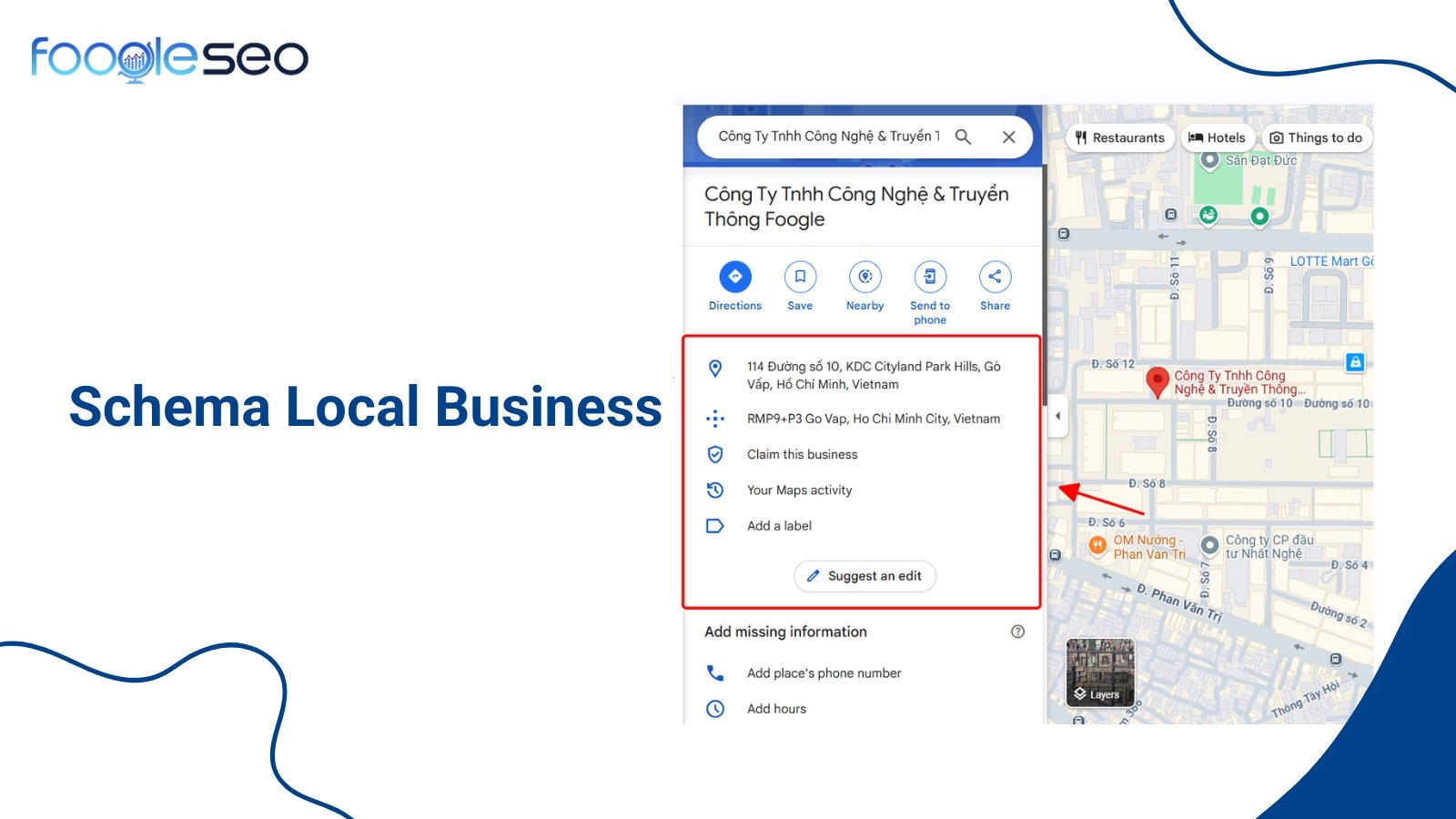Click the OM Nướng restaurant marker

[x=1097, y=546]
